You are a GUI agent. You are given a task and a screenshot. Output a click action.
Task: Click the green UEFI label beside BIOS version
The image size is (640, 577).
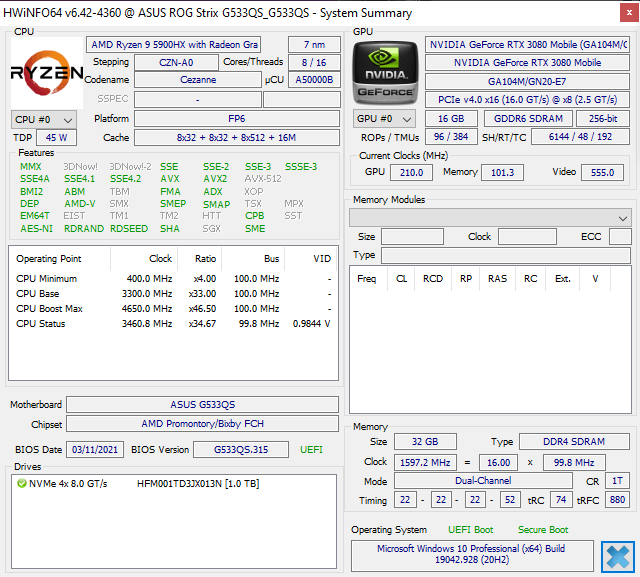pos(311,450)
